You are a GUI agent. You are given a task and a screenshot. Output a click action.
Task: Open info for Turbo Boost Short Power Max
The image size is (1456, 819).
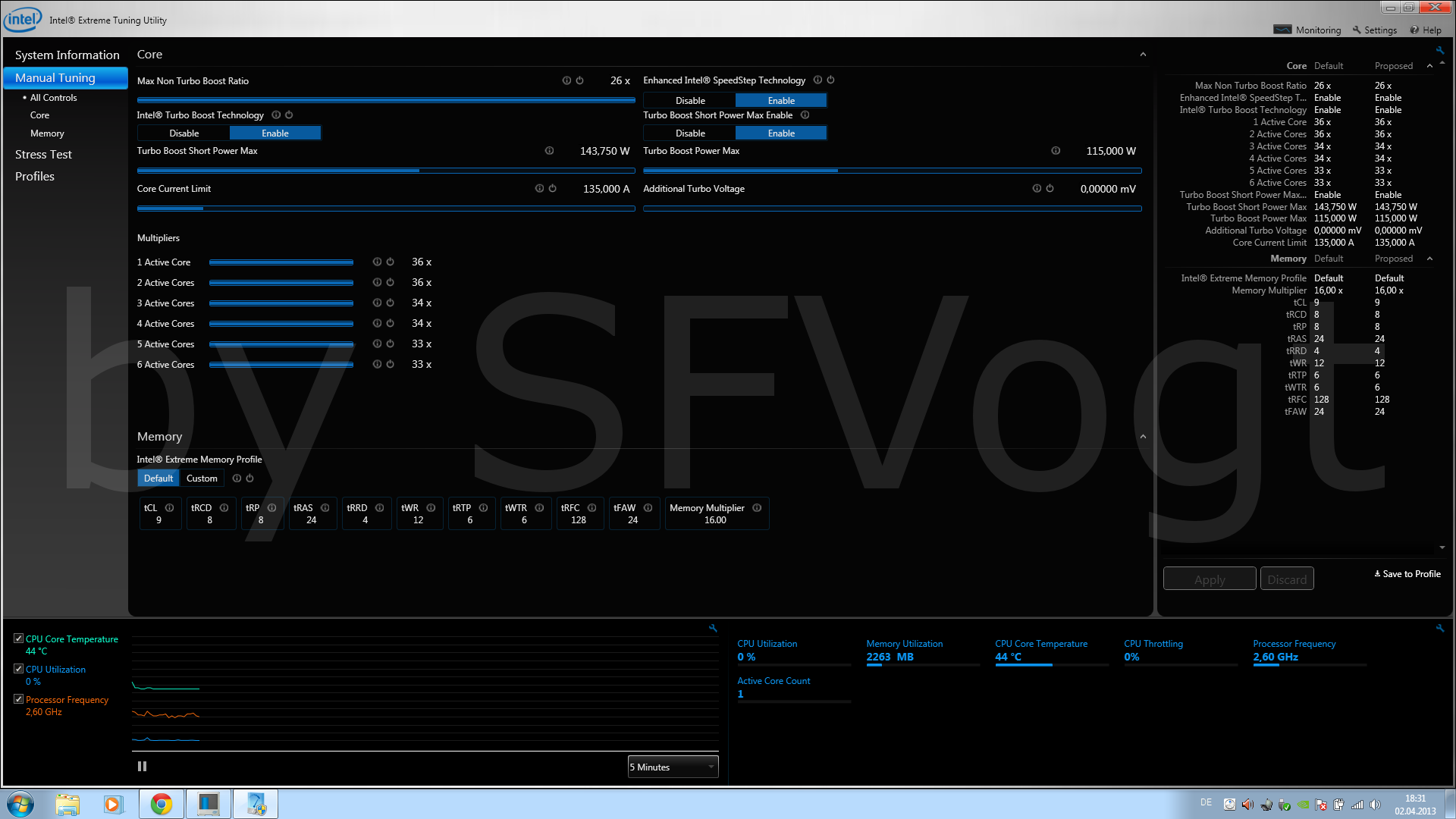click(x=549, y=151)
